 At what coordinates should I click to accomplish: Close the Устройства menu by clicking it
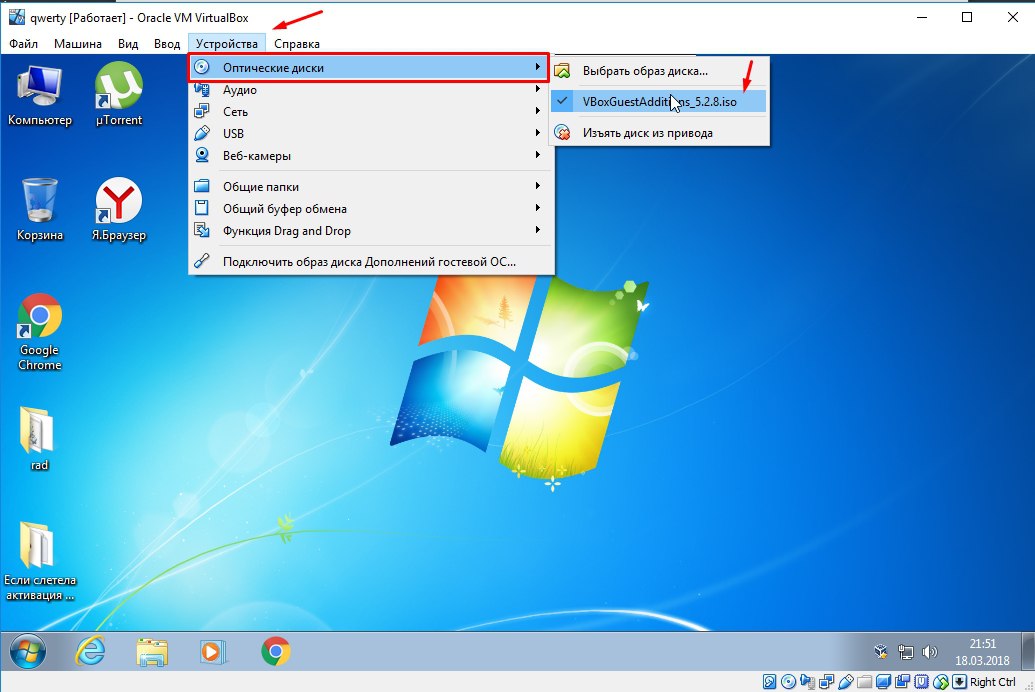(226, 44)
